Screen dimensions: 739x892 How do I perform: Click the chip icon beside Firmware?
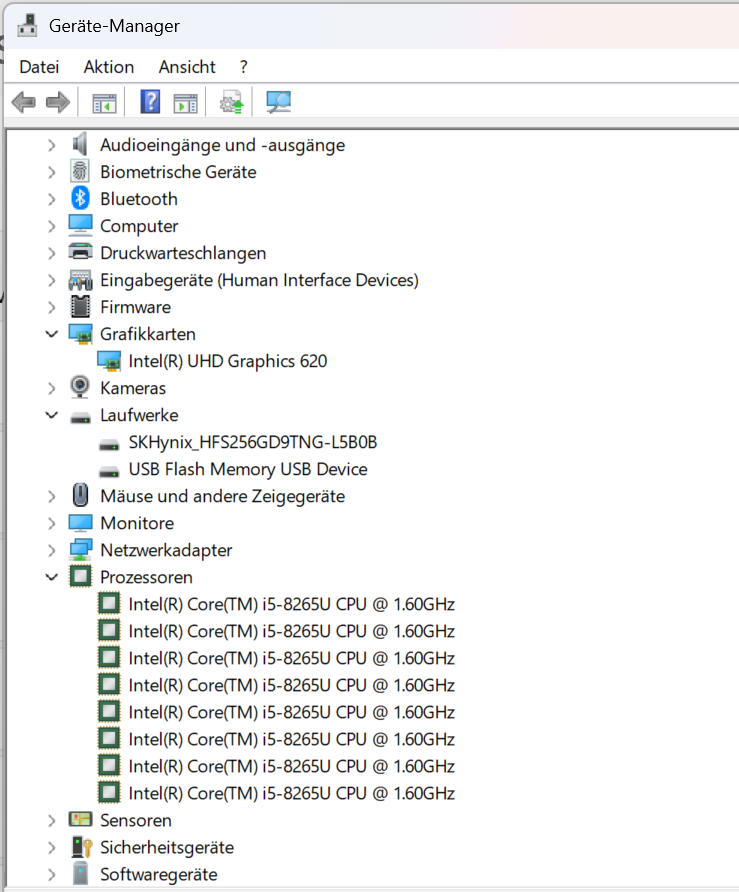click(x=80, y=307)
